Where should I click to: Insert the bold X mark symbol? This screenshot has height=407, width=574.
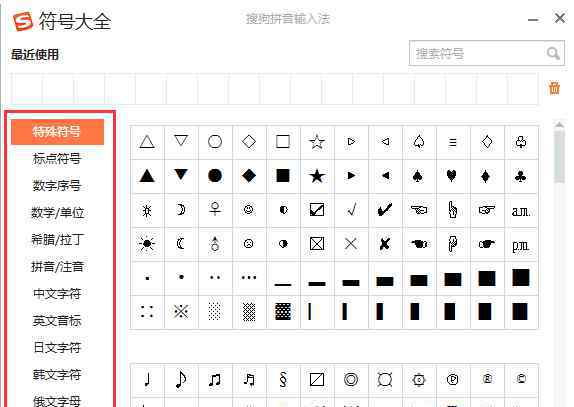click(x=385, y=244)
